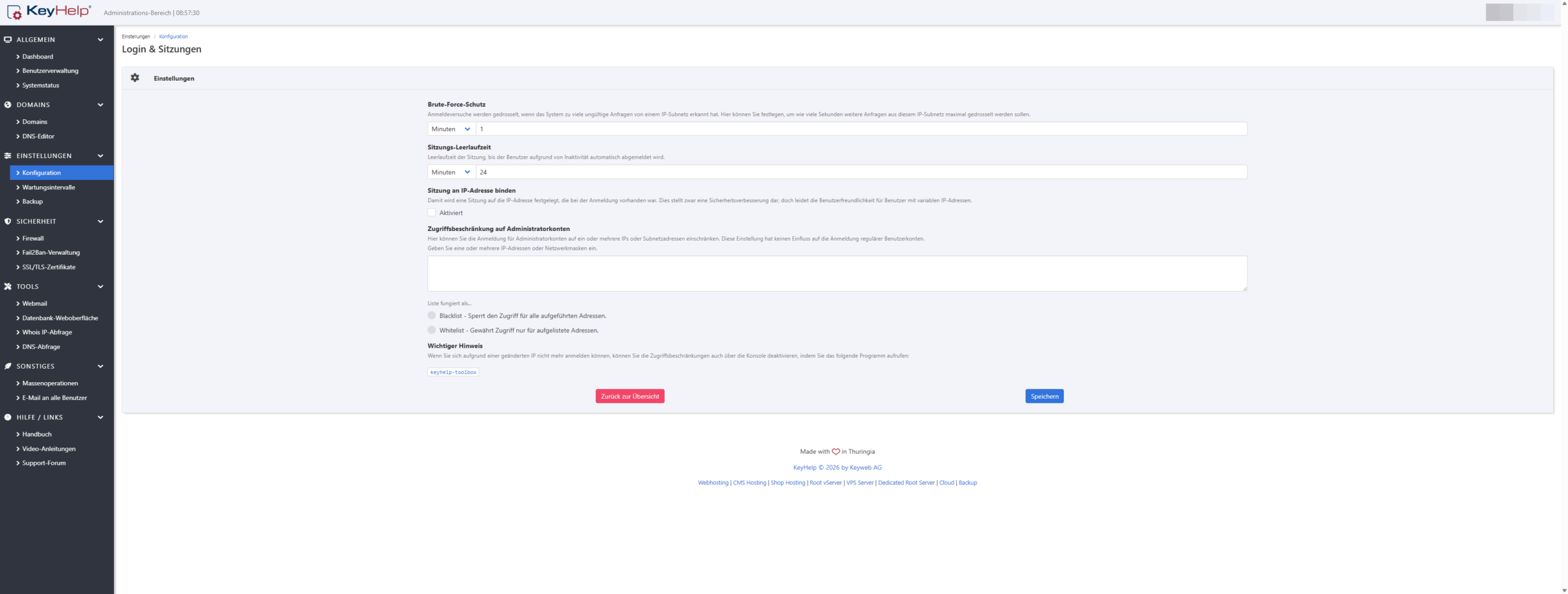Click the Allgemein monitor icon

click(x=8, y=40)
